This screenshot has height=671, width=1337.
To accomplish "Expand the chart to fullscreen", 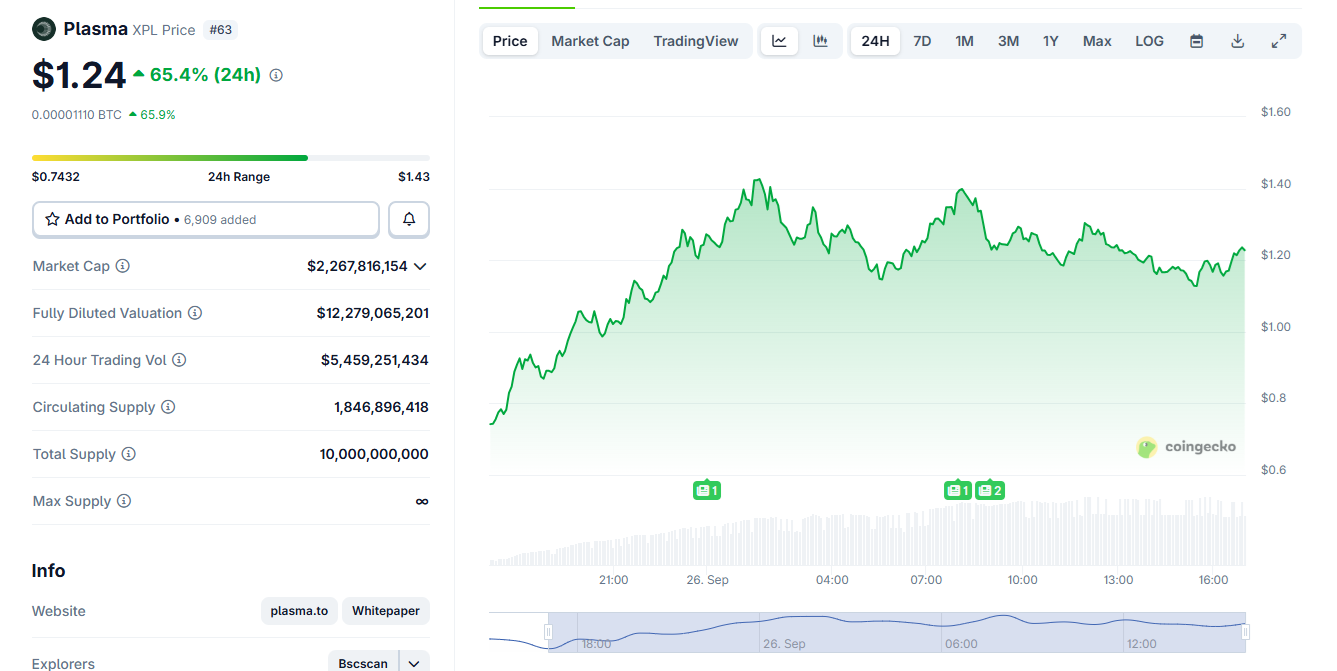I will 1278,40.
